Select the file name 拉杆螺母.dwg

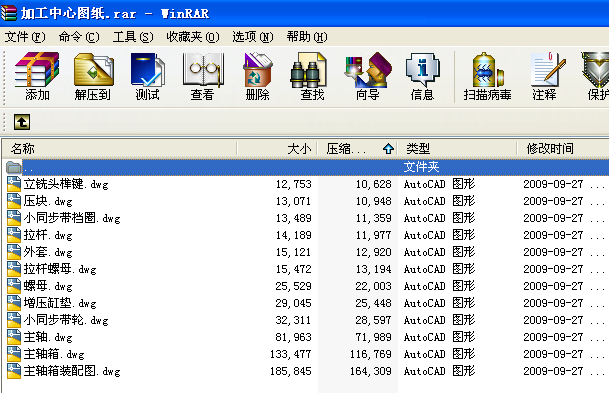click(60, 270)
